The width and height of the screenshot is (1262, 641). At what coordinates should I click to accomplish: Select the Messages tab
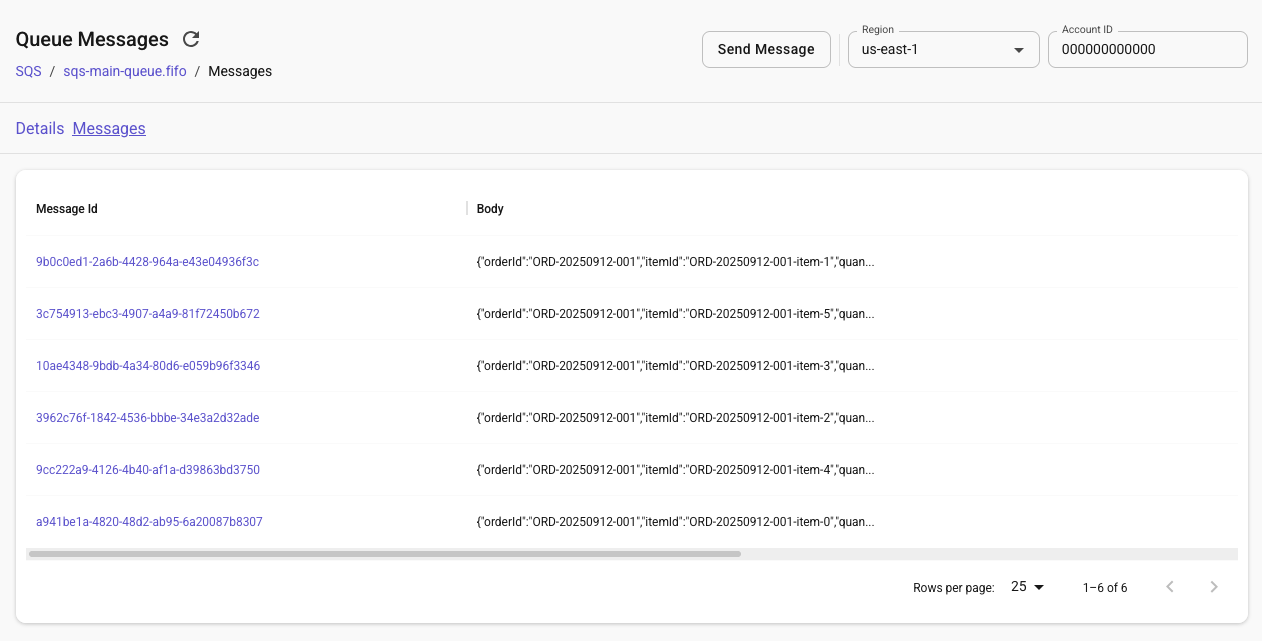[109, 128]
